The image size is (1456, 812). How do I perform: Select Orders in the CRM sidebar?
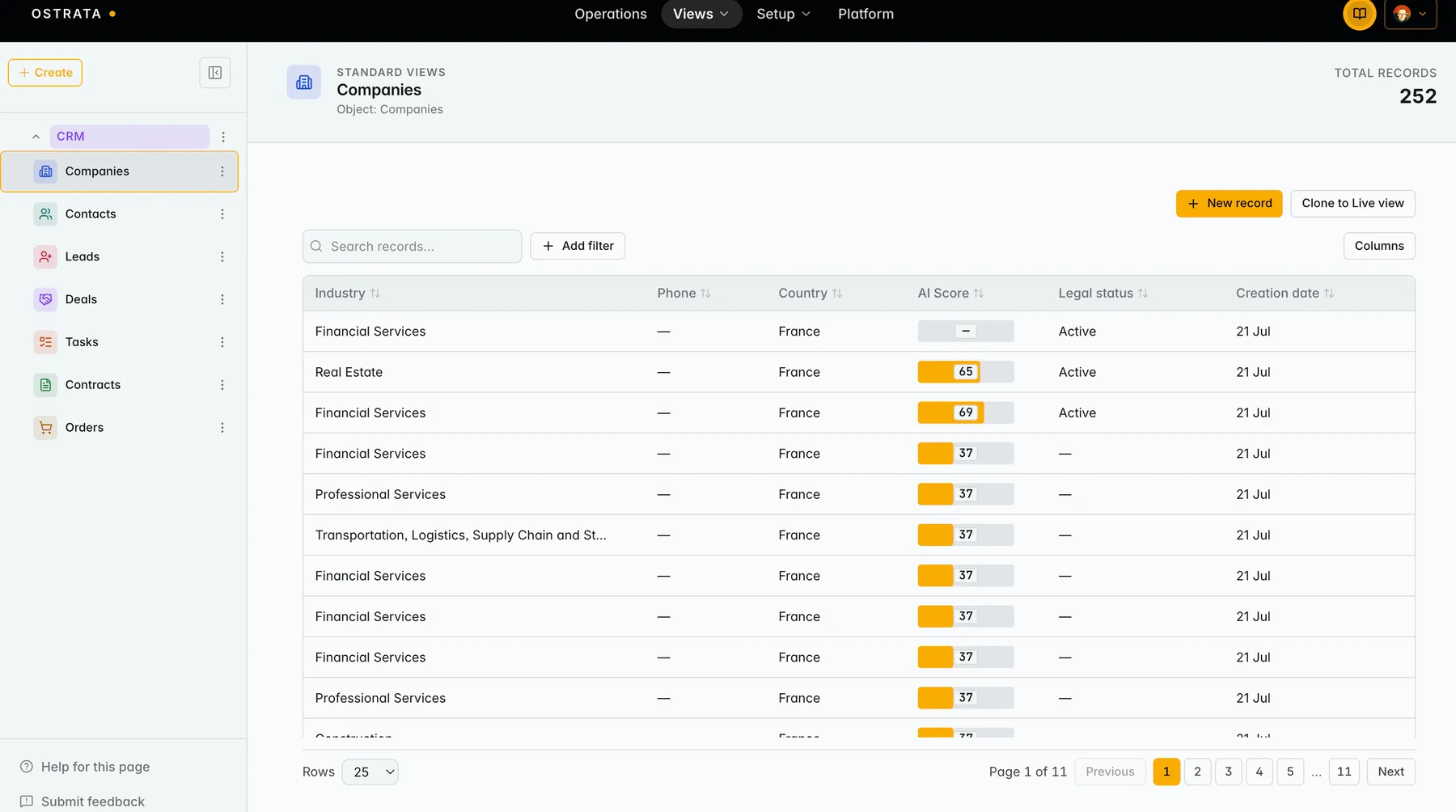pos(120,428)
